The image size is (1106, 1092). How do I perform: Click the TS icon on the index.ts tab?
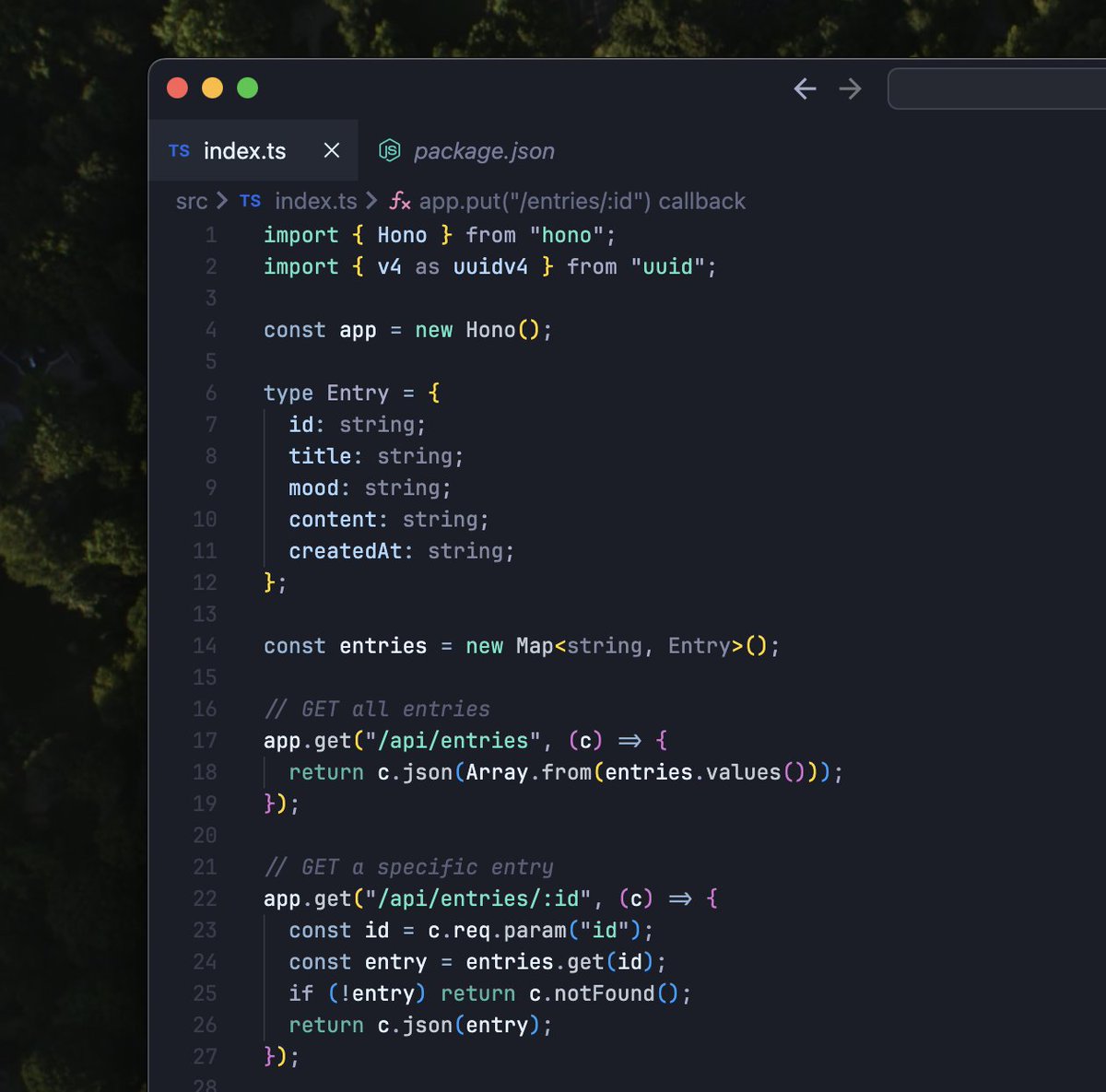click(179, 150)
